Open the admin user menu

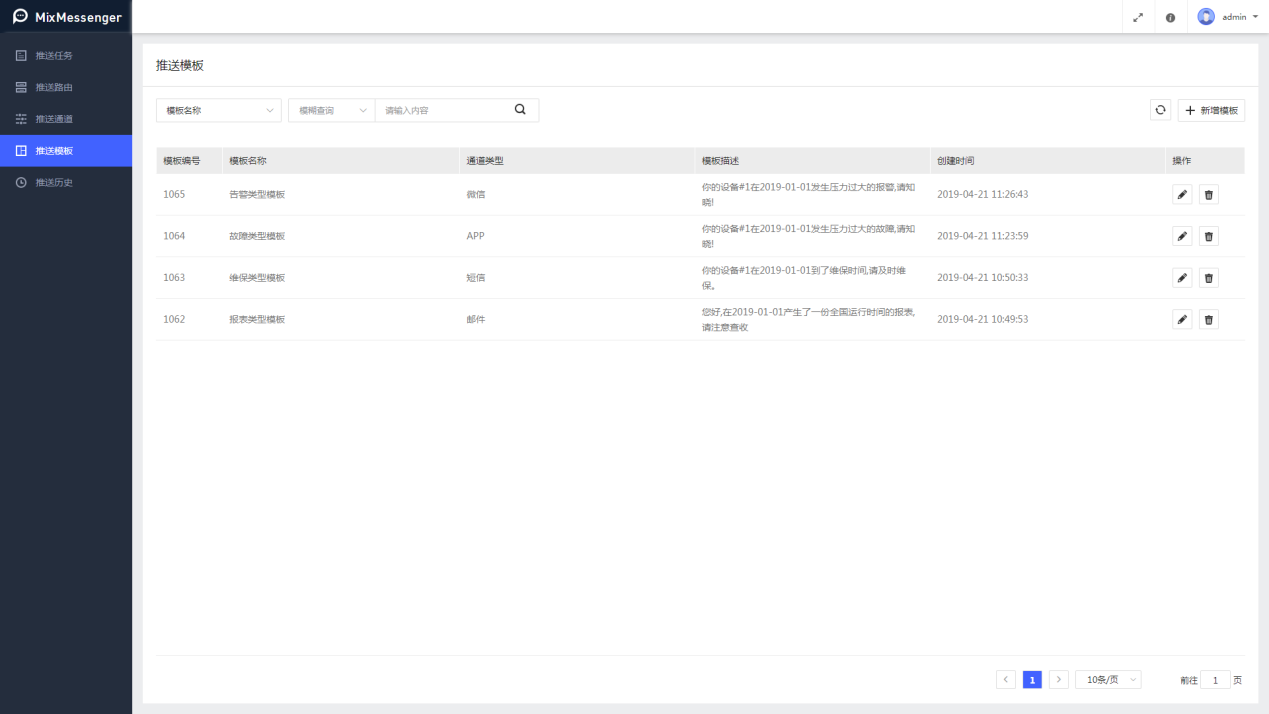point(1228,17)
